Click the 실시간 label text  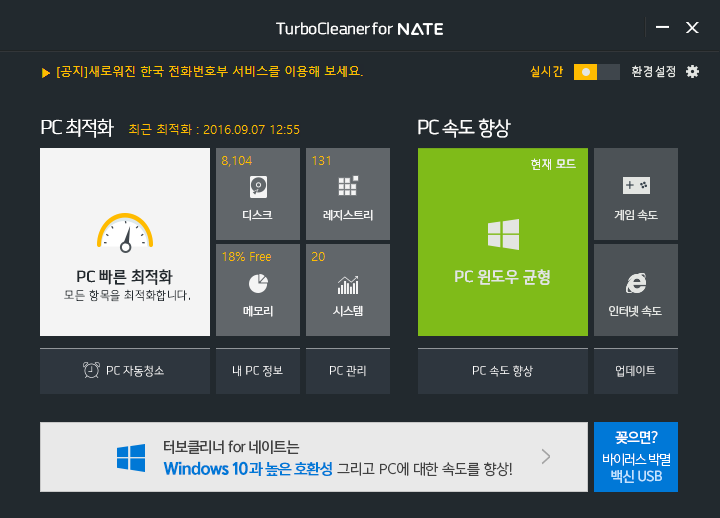click(546, 72)
